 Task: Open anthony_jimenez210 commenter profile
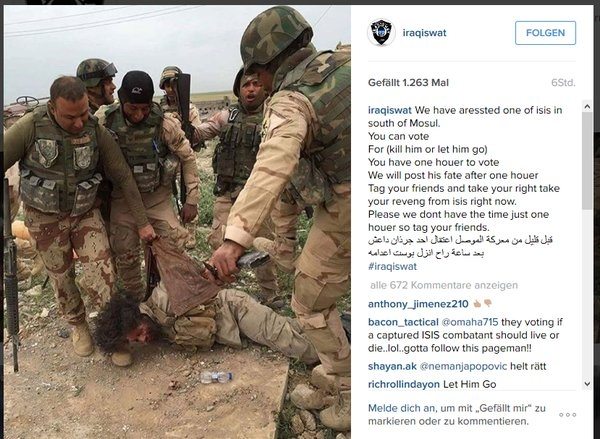418,304
